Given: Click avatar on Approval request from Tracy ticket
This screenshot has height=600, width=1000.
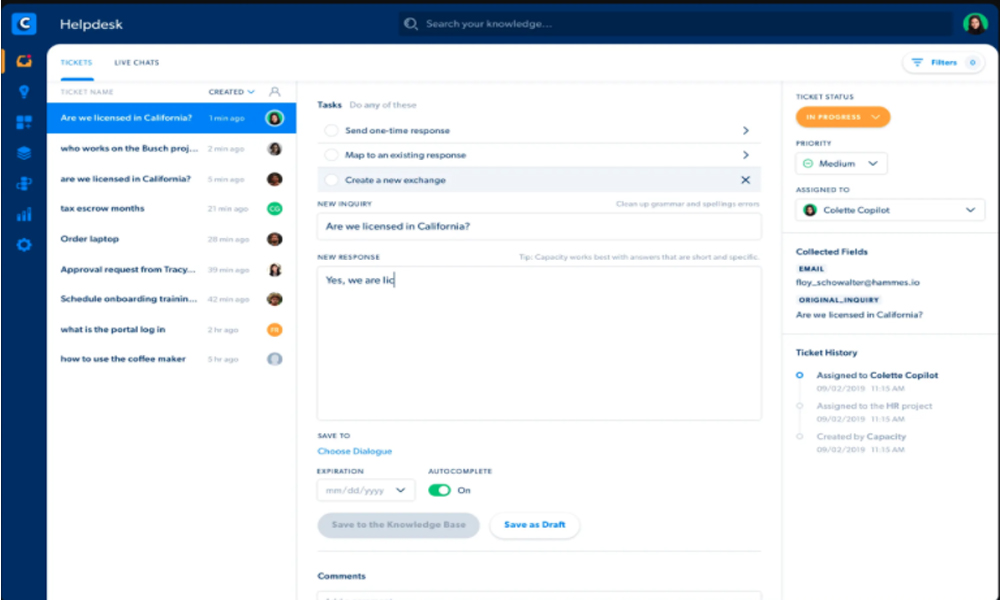Looking at the screenshot, I should (275, 270).
